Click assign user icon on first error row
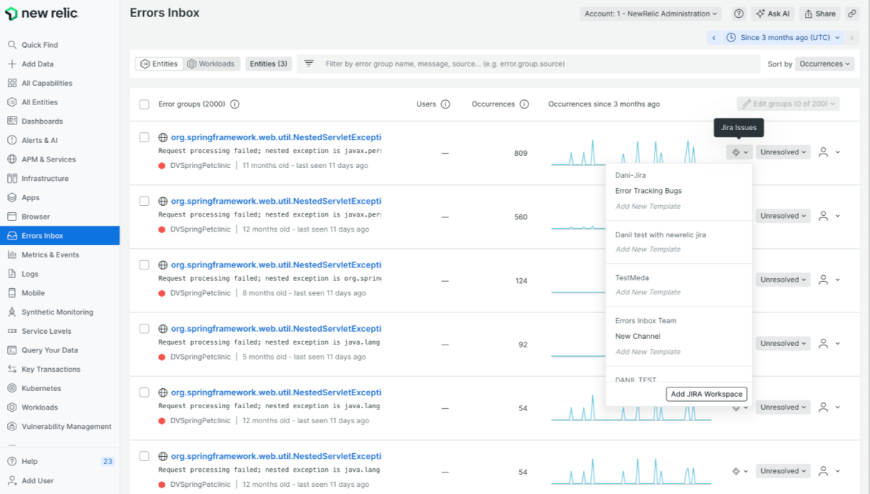Screen dimensions: 870x494 click(823, 152)
